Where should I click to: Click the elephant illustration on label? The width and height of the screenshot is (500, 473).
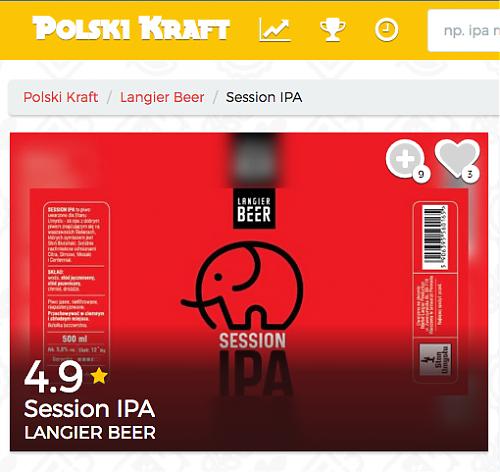(242, 284)
